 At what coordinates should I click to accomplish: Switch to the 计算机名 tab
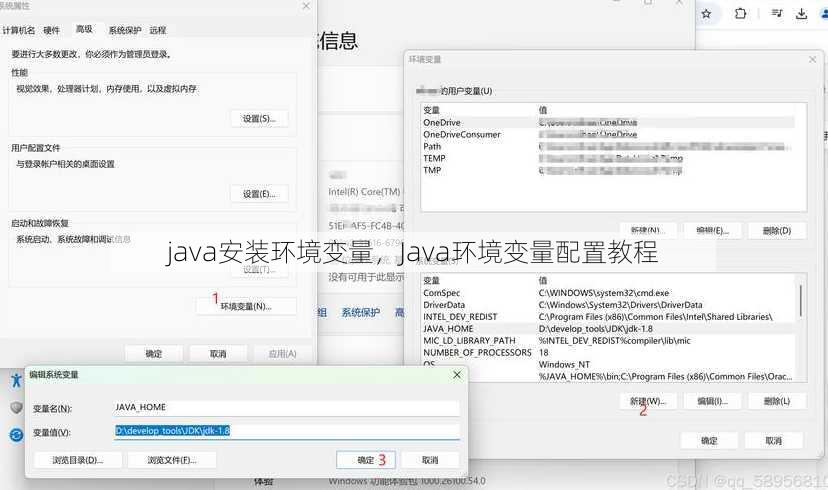coord(18,30)
